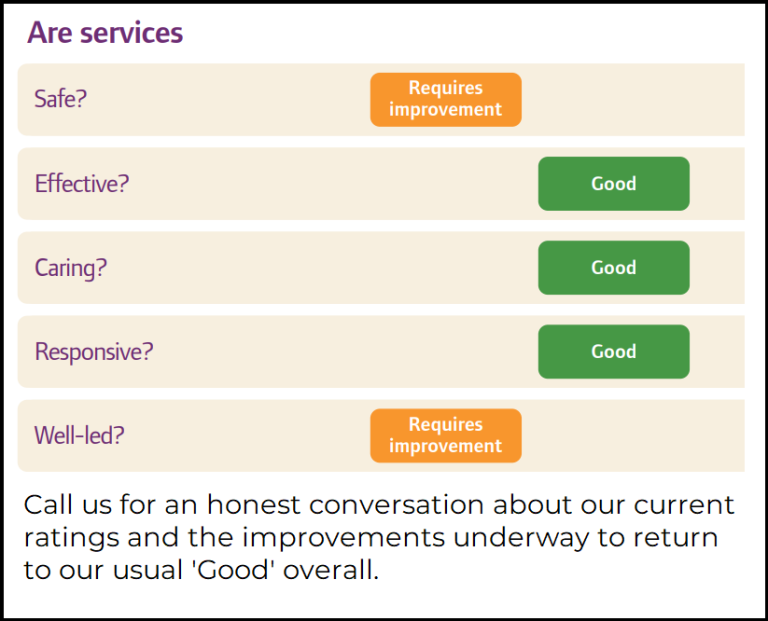The image size is (768, 621).
Task: Select the 'Well-led?' row label
Action: 79,435
